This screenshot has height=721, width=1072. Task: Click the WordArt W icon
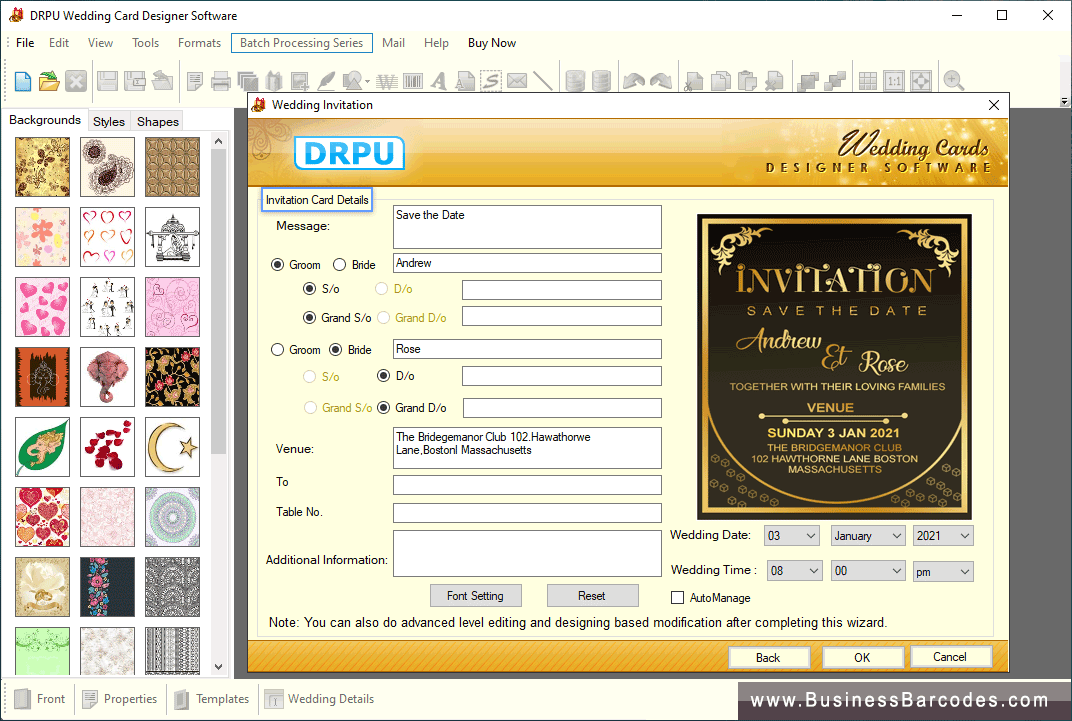[x=387, y=81]
